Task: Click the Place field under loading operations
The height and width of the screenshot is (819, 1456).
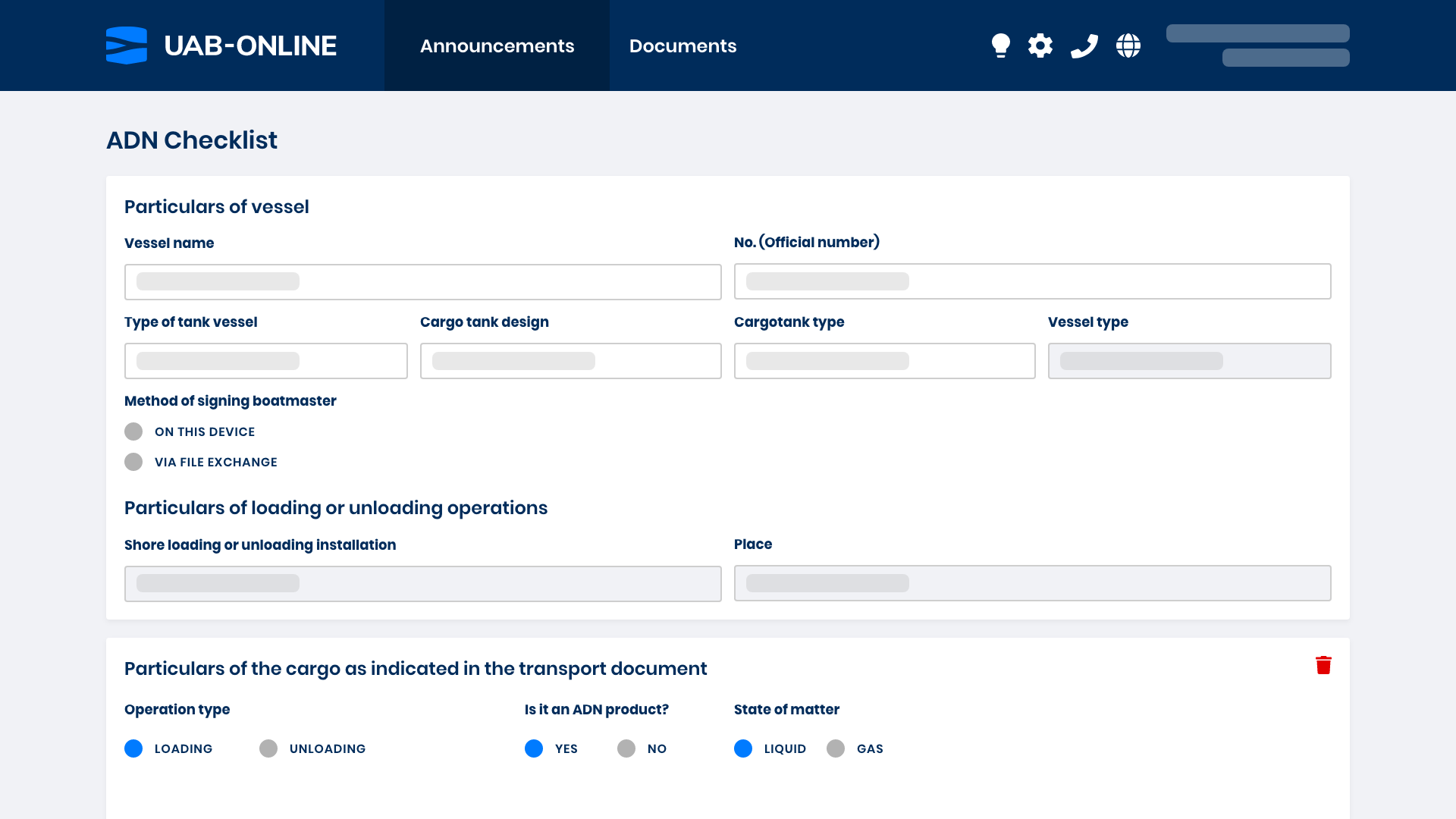Action: coord(1032,583)
